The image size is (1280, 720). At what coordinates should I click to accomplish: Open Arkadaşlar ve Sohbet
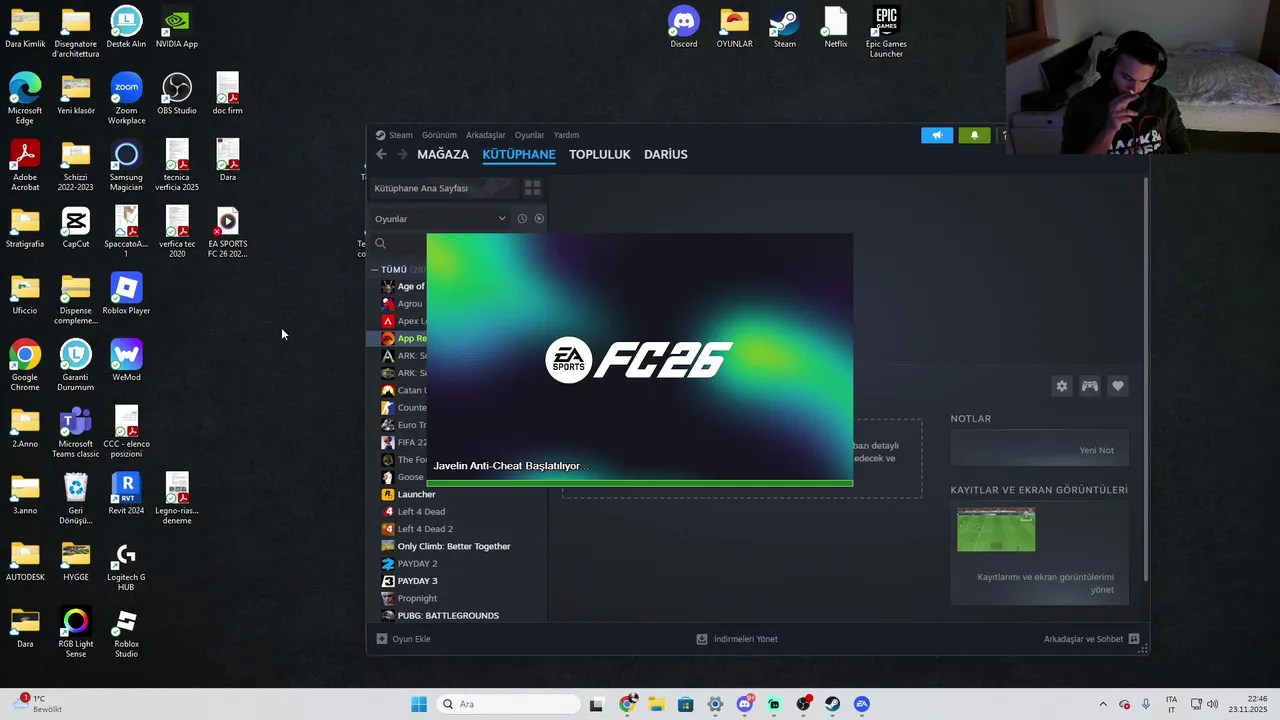[x=1091, y=639]
